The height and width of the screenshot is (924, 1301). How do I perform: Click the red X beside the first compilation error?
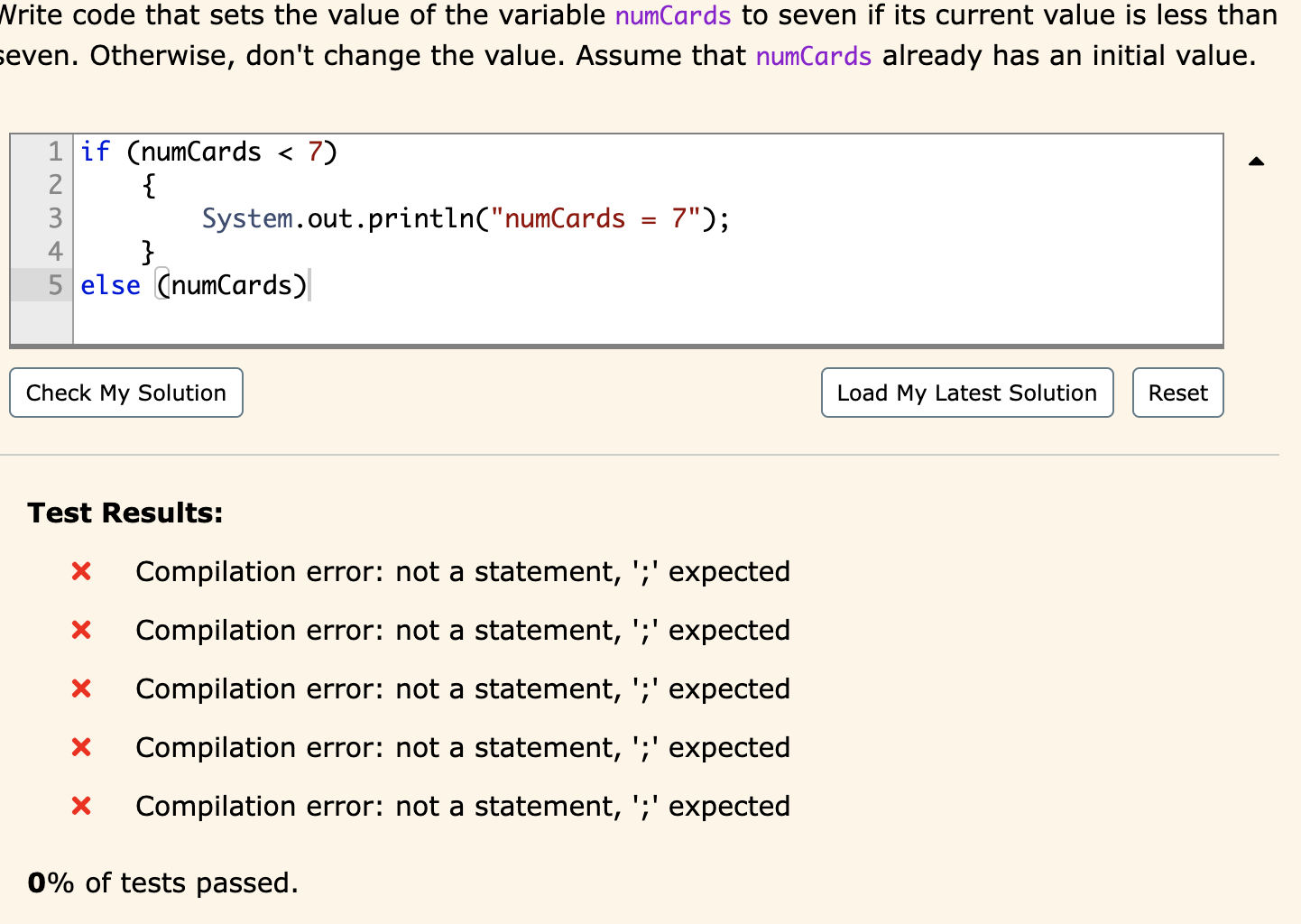pos(80,571)
